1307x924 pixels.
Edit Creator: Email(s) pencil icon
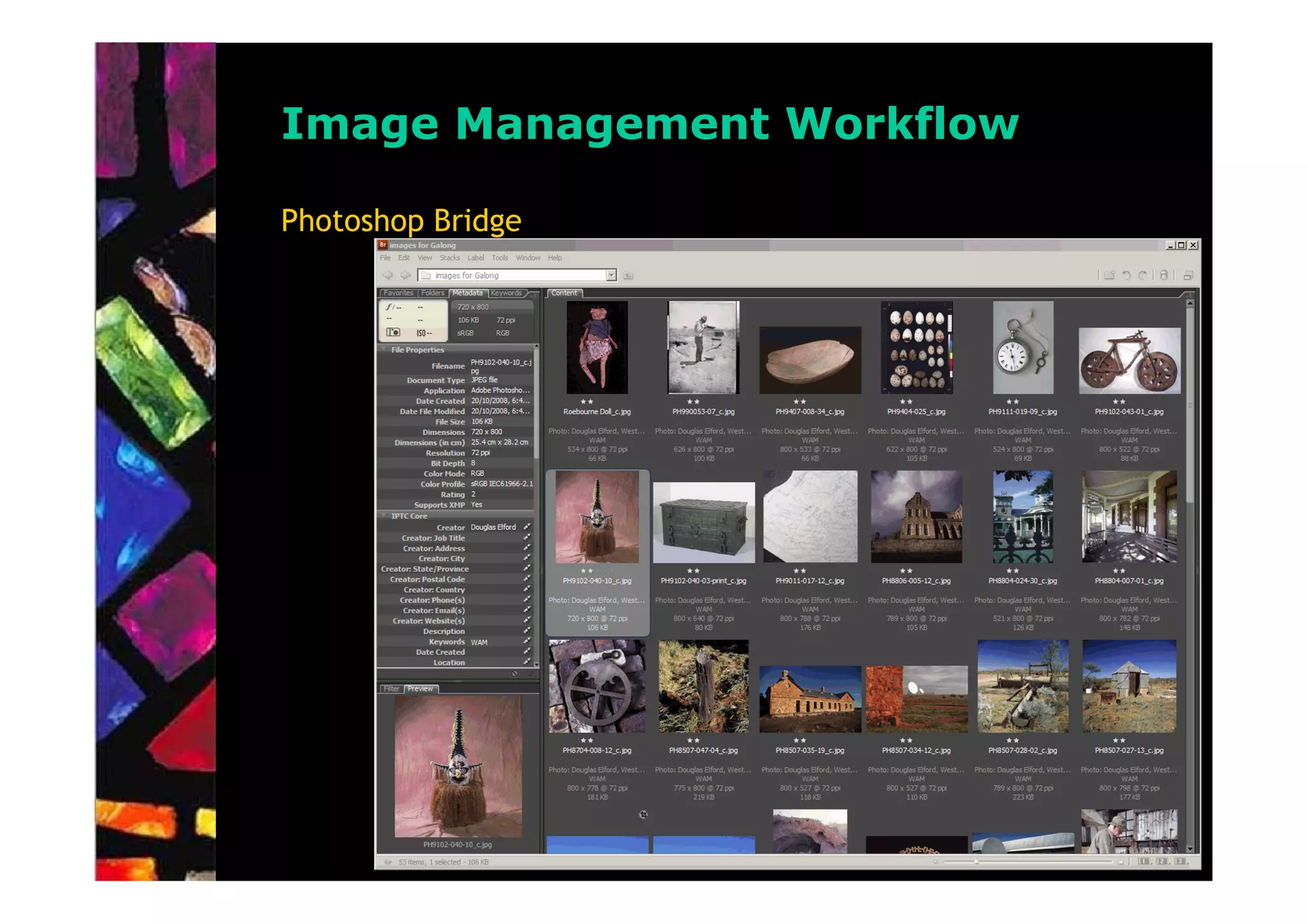527,610
